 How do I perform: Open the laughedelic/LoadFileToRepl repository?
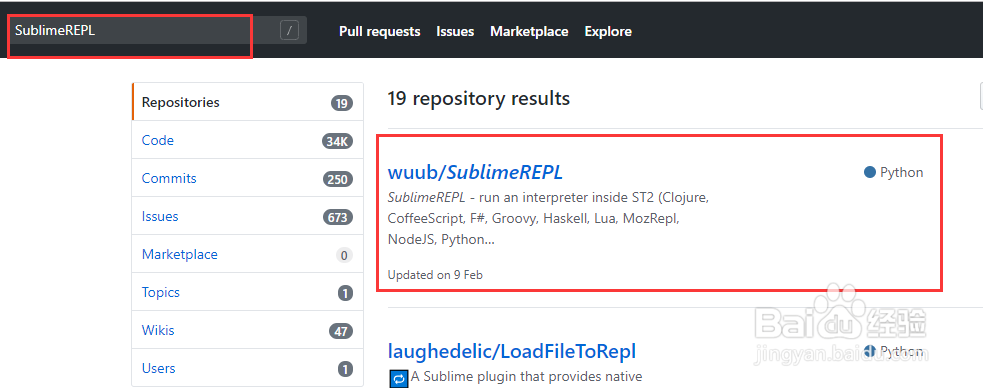pyautogui.click(x=512, y=350)
